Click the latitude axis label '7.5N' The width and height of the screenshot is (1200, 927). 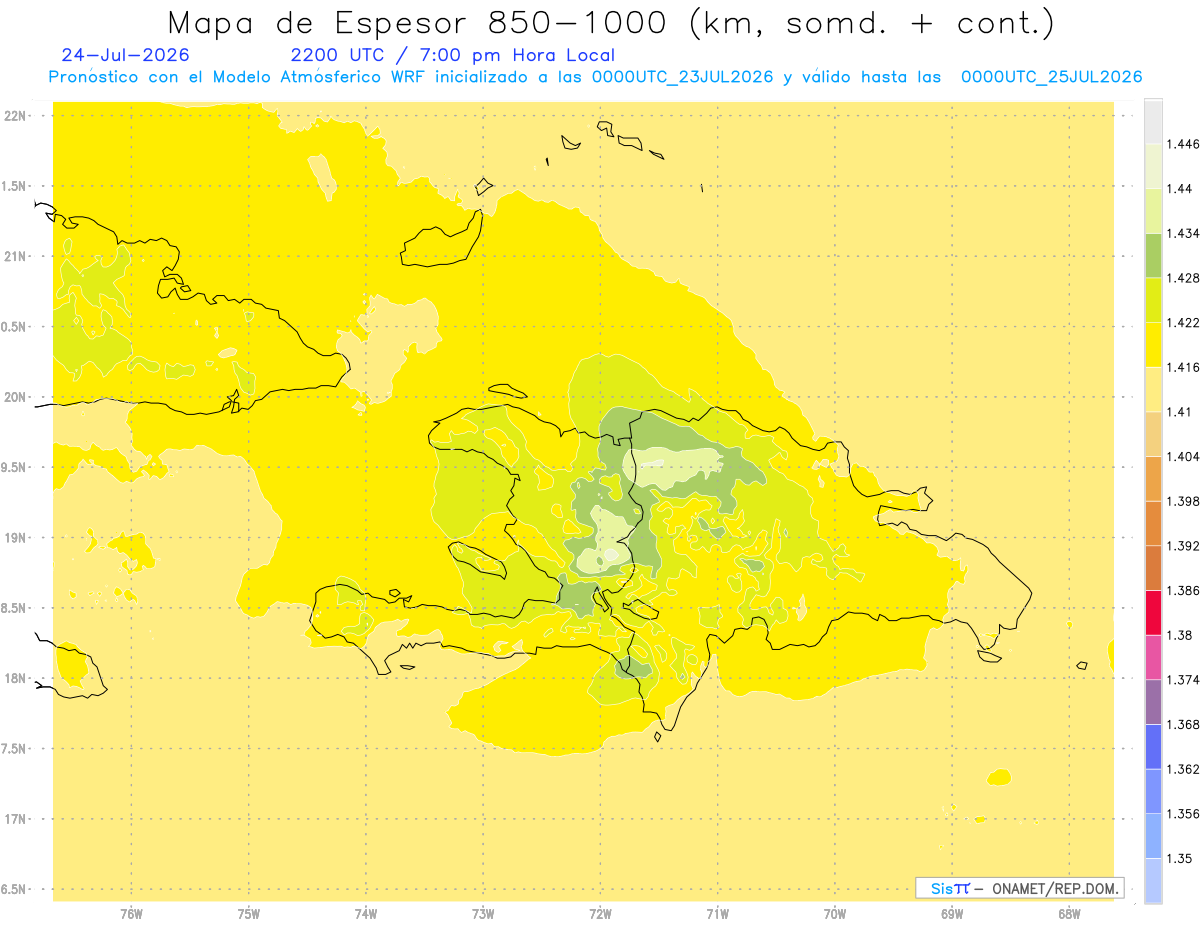point(14,749)
